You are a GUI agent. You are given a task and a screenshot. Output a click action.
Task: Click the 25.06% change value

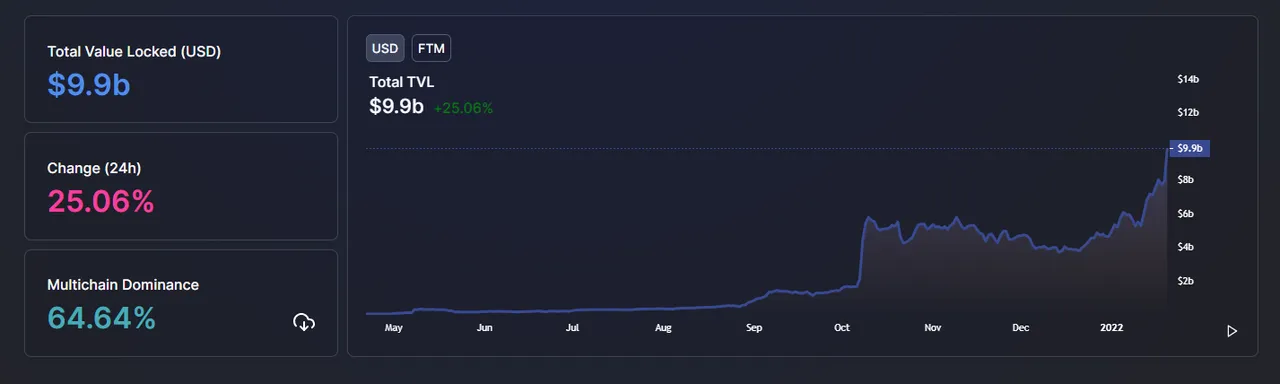coord(101,202)
